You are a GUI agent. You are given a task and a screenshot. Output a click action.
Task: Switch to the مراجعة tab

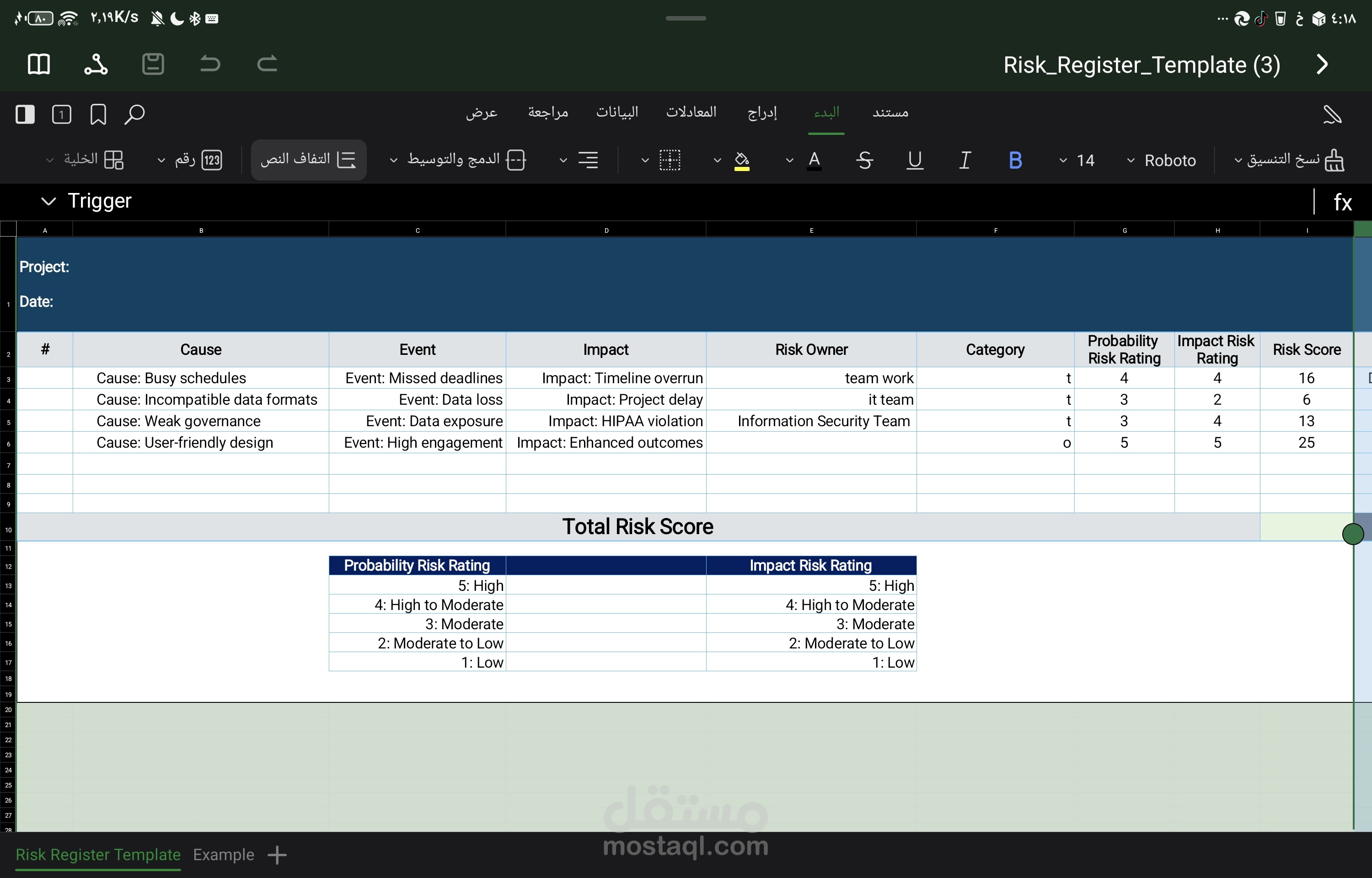548,112
